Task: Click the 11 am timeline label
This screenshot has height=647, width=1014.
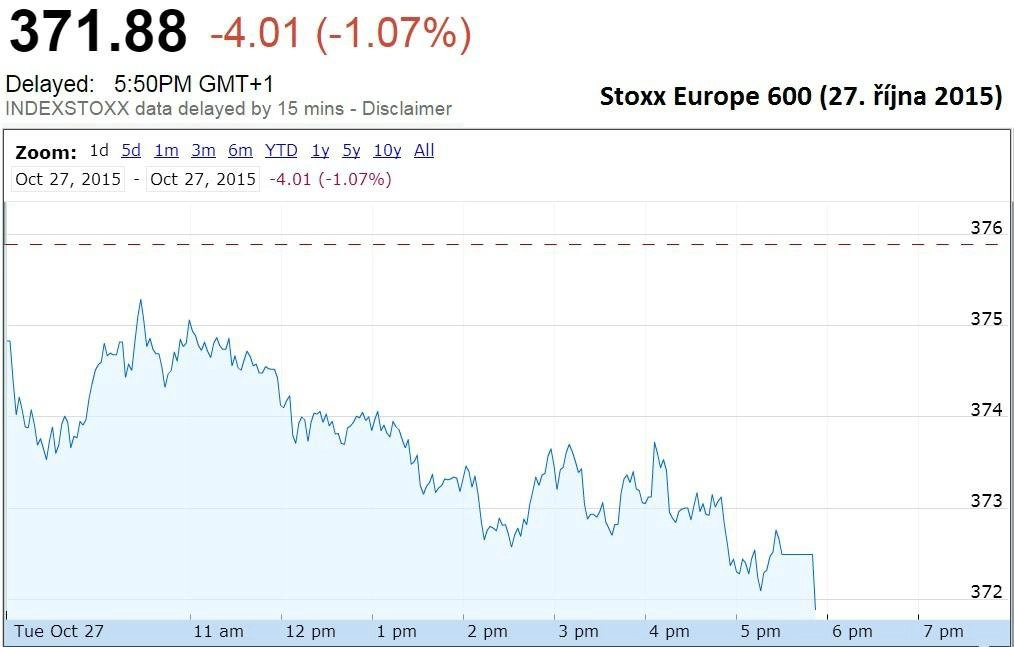Action: tap(219, 631)
